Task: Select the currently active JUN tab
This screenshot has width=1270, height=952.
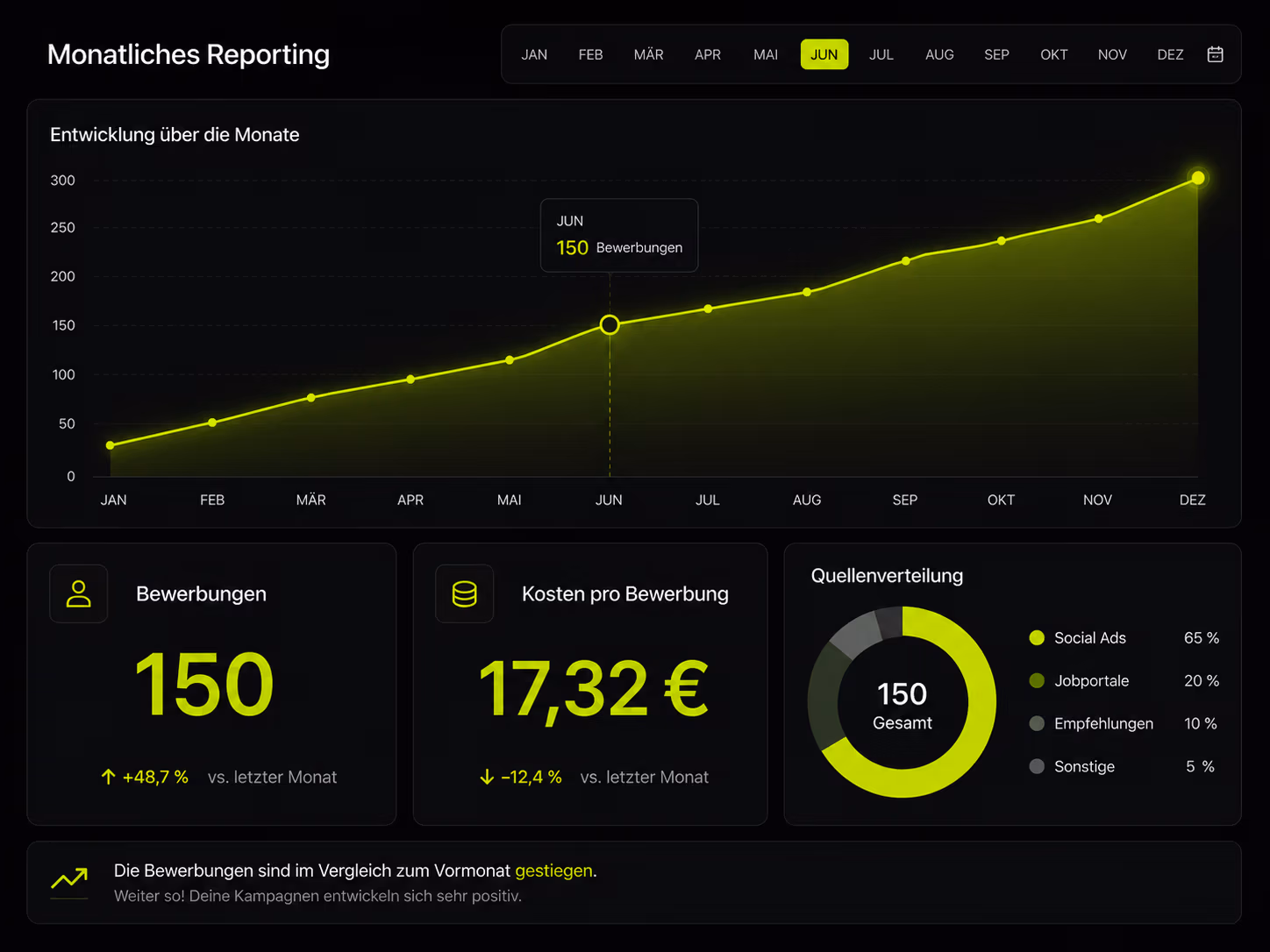Action: coord(824,54)
